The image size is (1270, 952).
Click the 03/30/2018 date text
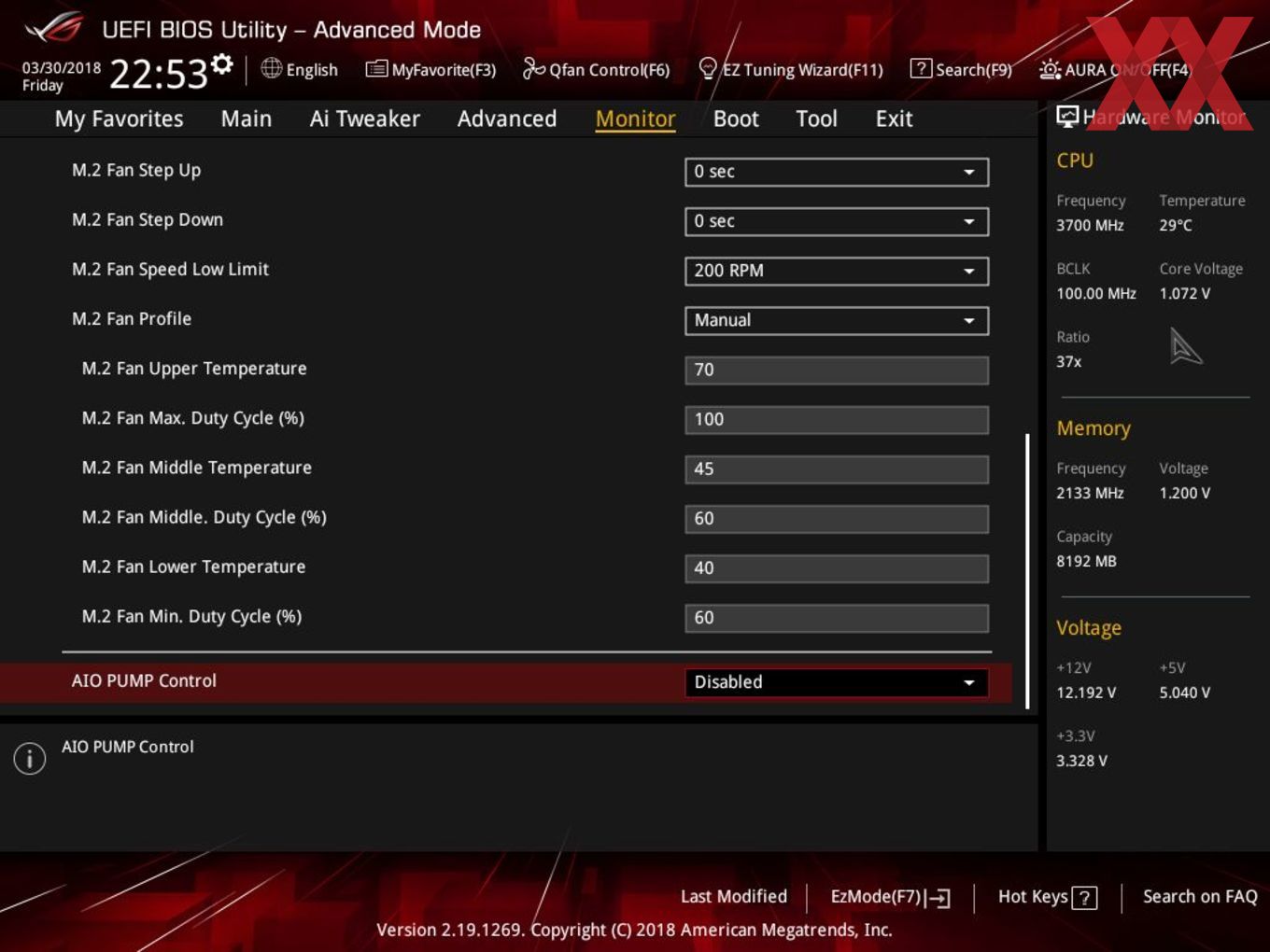point(62,68)
